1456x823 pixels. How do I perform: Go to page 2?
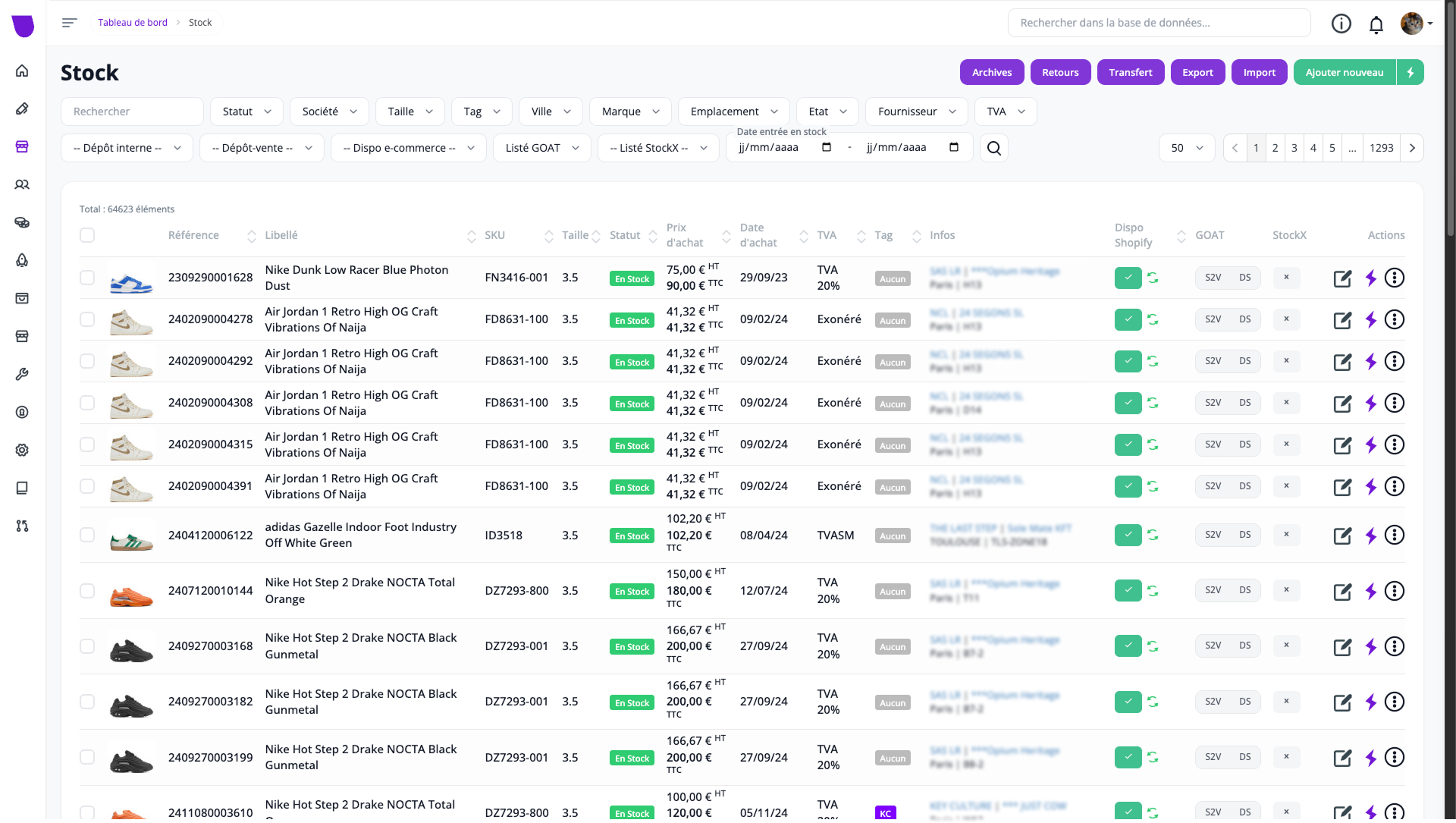(x=1275, y=148)
